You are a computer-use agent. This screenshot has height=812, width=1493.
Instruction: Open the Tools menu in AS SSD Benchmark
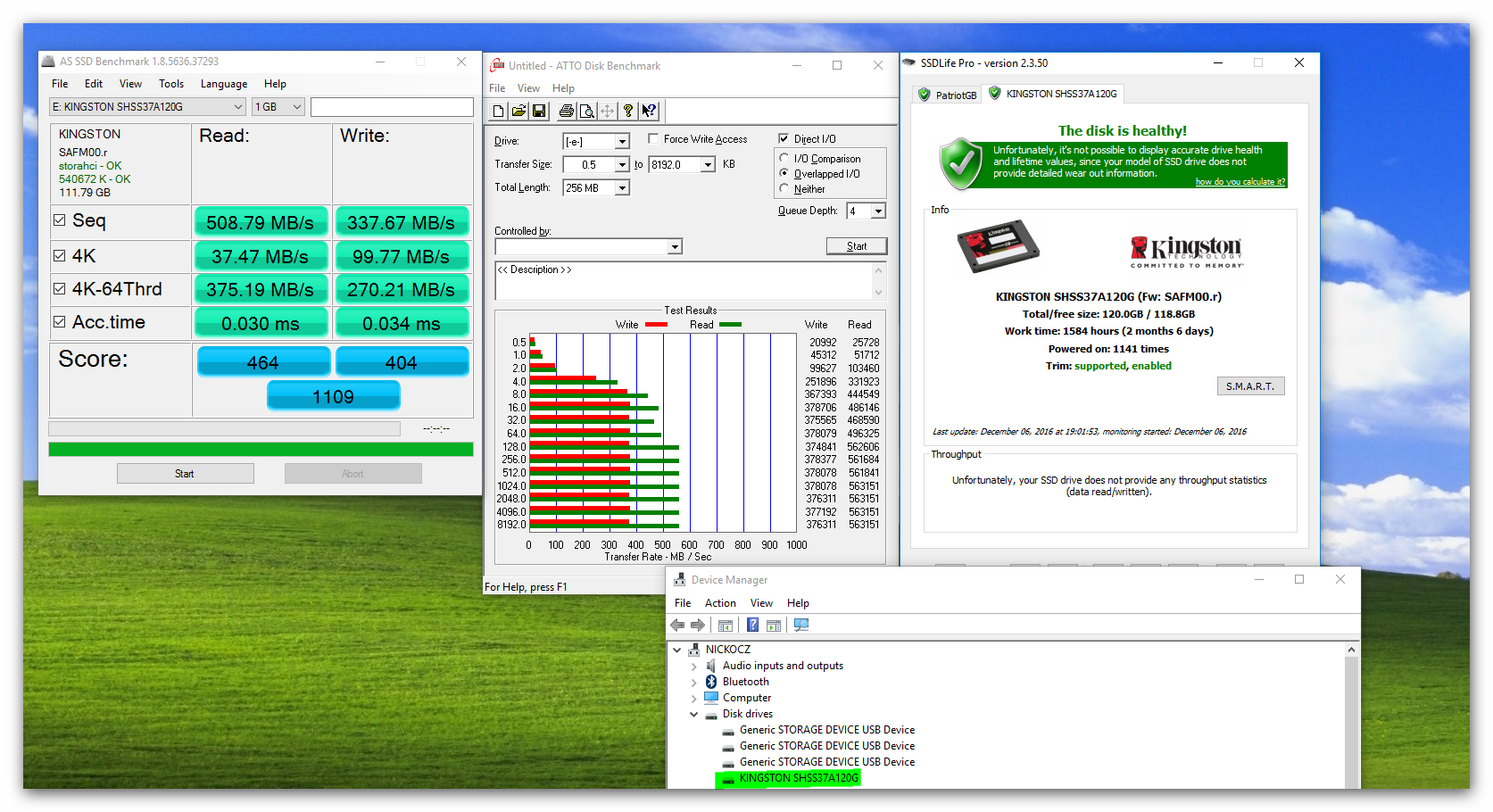point(171,84)
